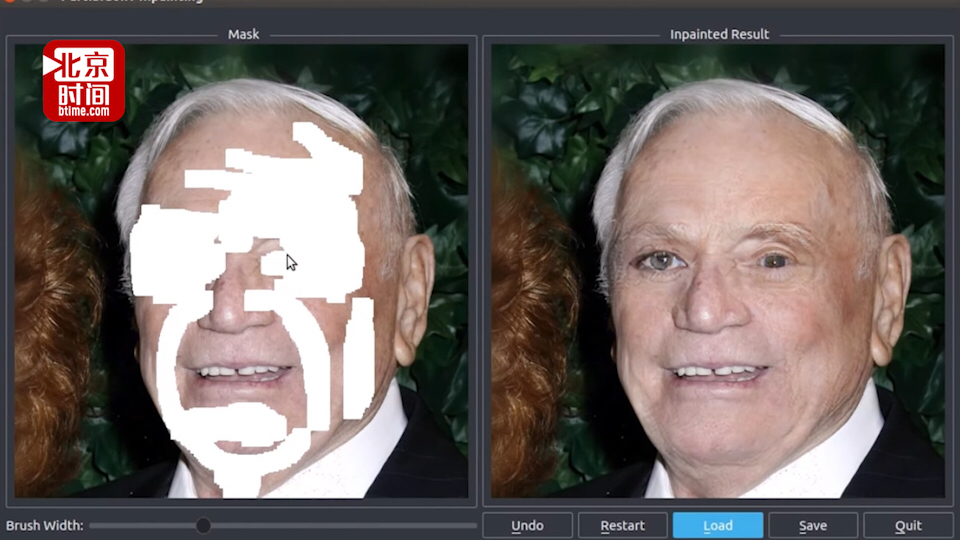Click the Undo button

[527, 525]
